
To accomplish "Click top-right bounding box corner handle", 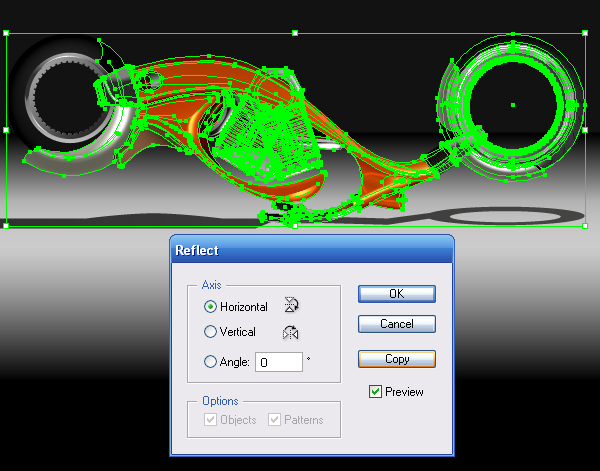I will coord(585,33).
